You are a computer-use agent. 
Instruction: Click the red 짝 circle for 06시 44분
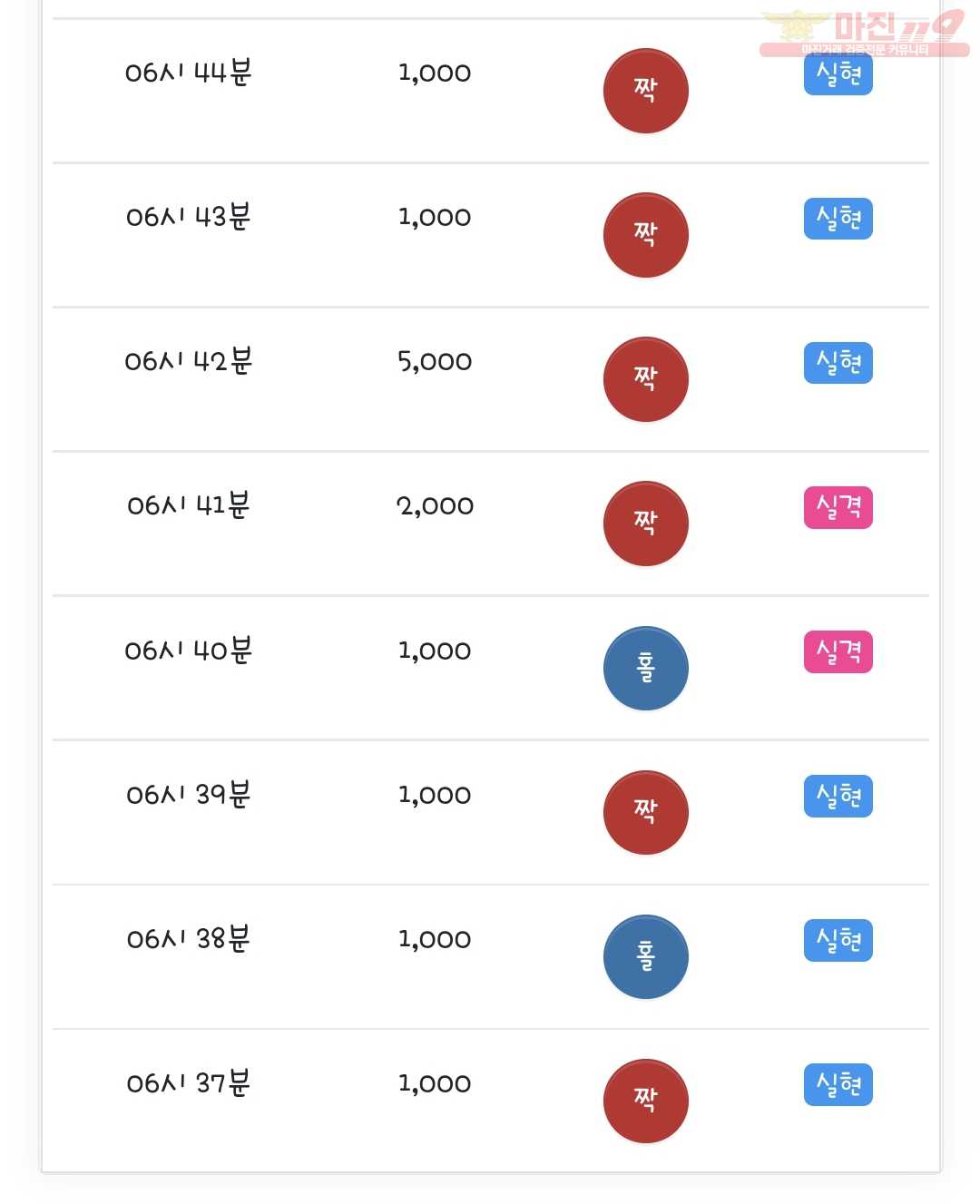[646, 91]
